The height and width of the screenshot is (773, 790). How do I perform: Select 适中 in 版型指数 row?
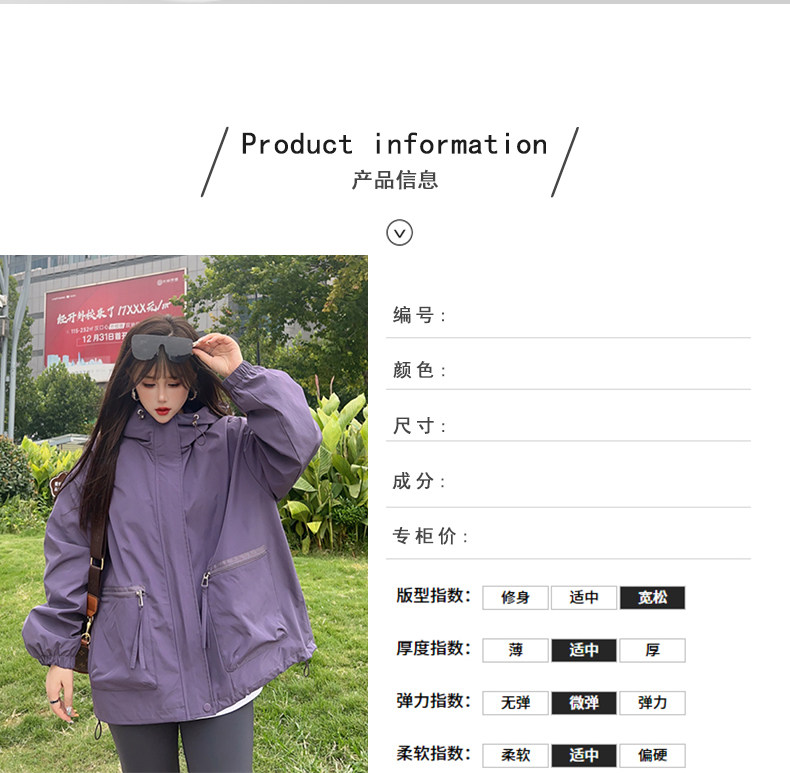(x=584, y=598)
